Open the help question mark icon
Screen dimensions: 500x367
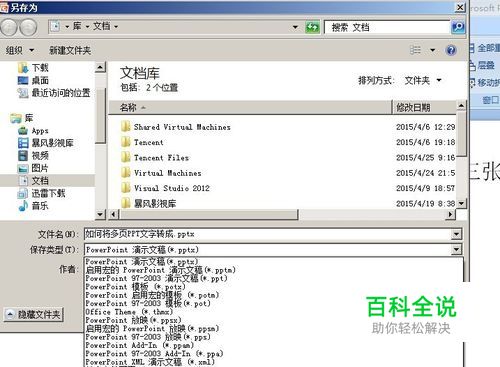coord(451,50)
